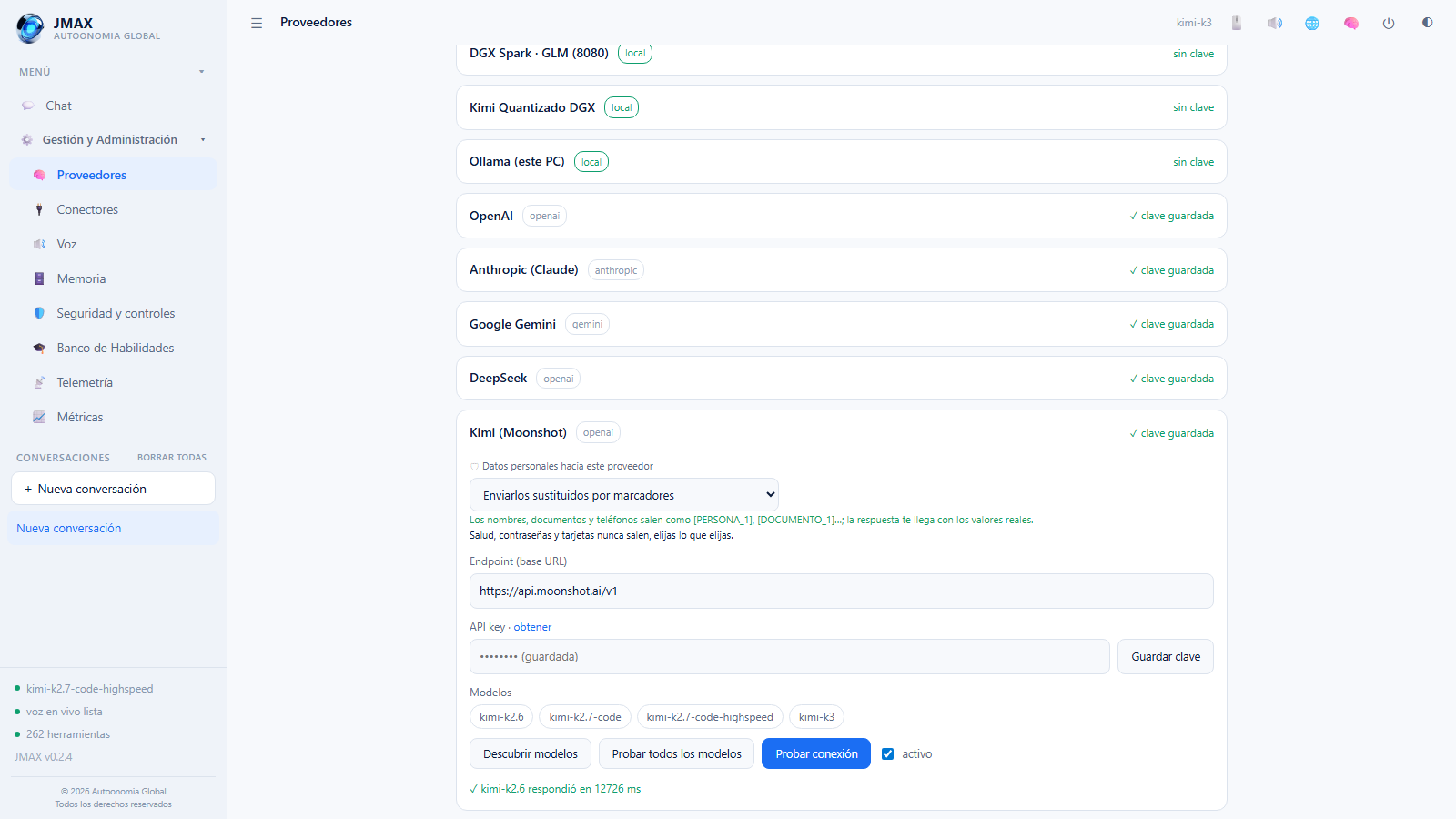Open personal data handling dropdown

pos(624,495)
